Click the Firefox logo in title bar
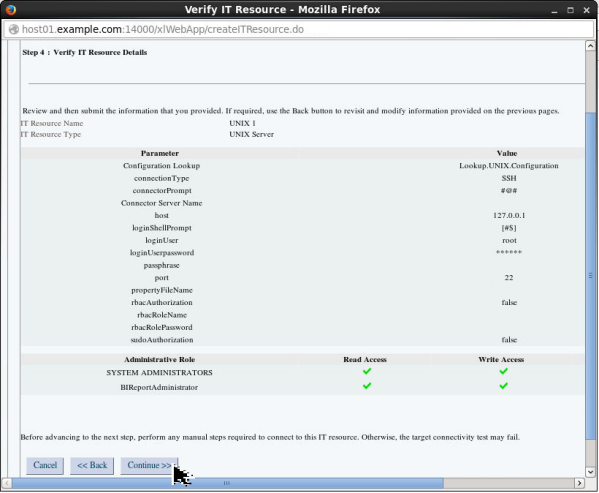 [11, 9]
